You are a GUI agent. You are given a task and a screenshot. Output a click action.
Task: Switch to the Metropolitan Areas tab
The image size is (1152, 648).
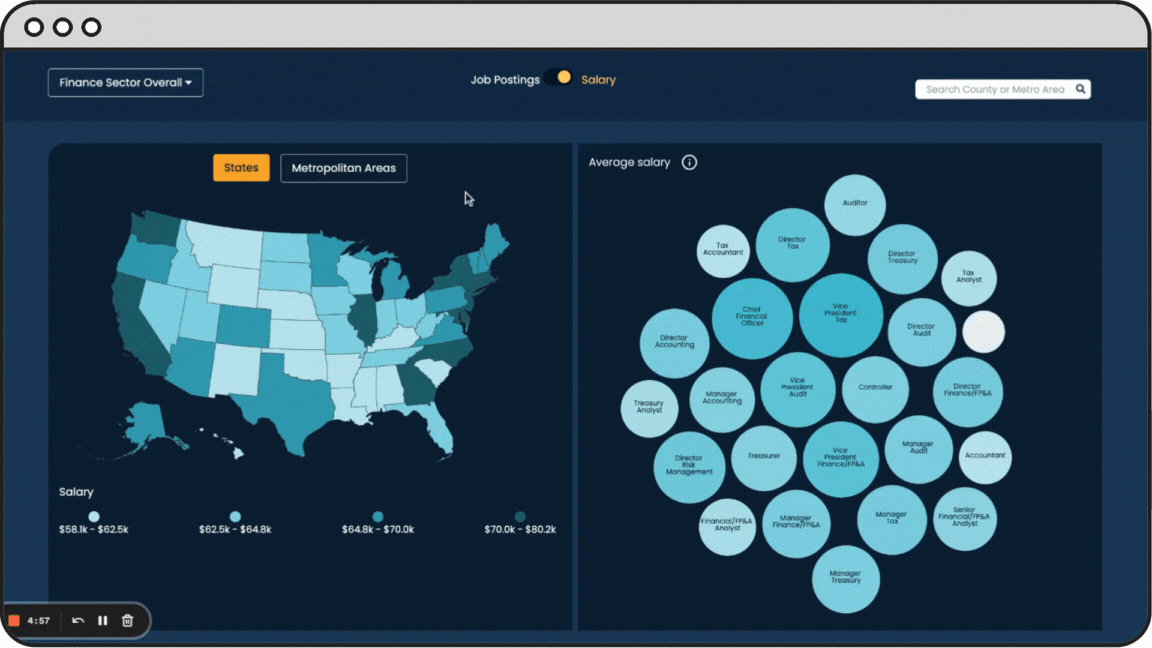343,168
